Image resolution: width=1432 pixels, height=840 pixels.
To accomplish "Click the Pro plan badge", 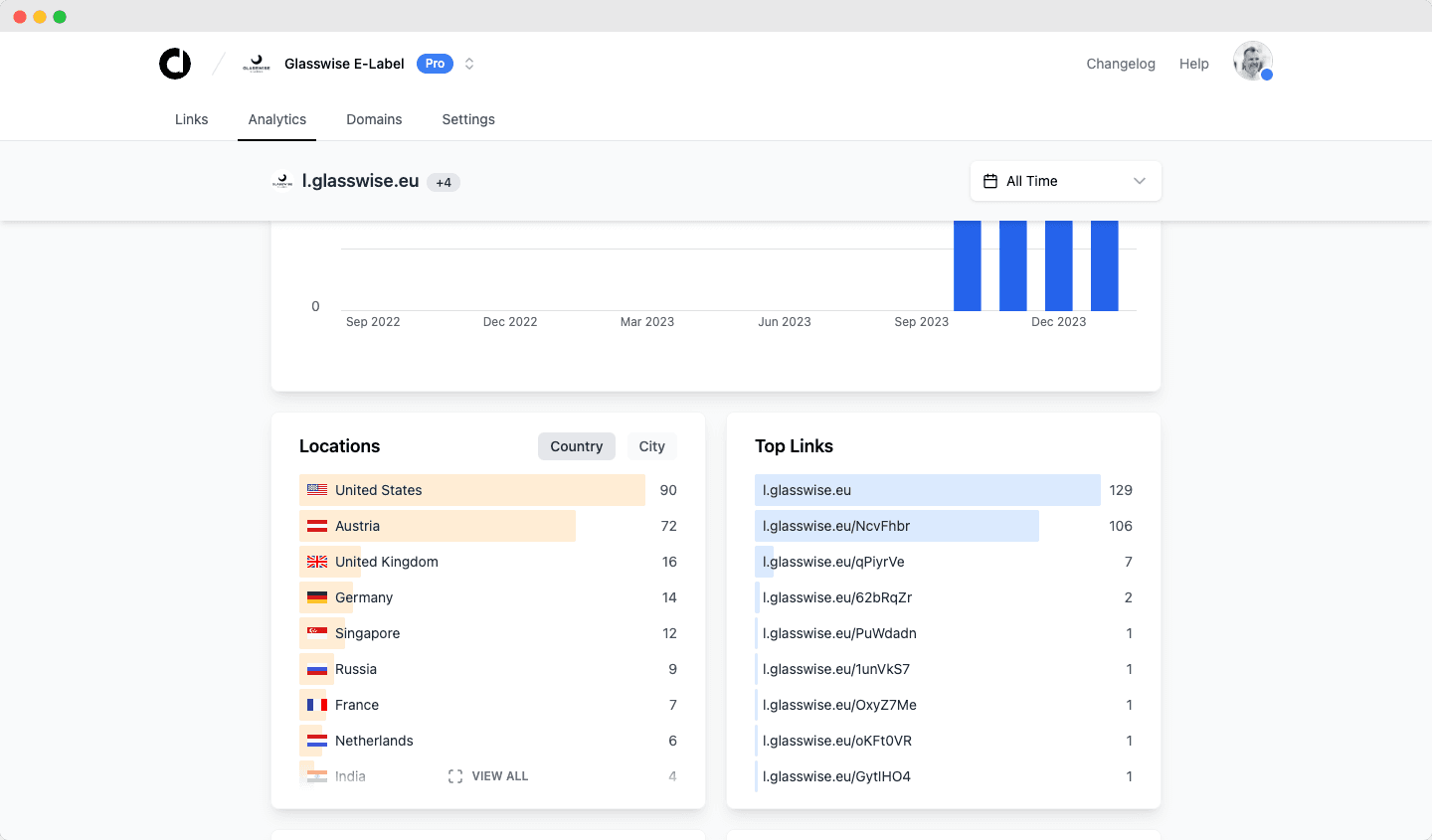I will pyautogui.click(x=434, y=63).
